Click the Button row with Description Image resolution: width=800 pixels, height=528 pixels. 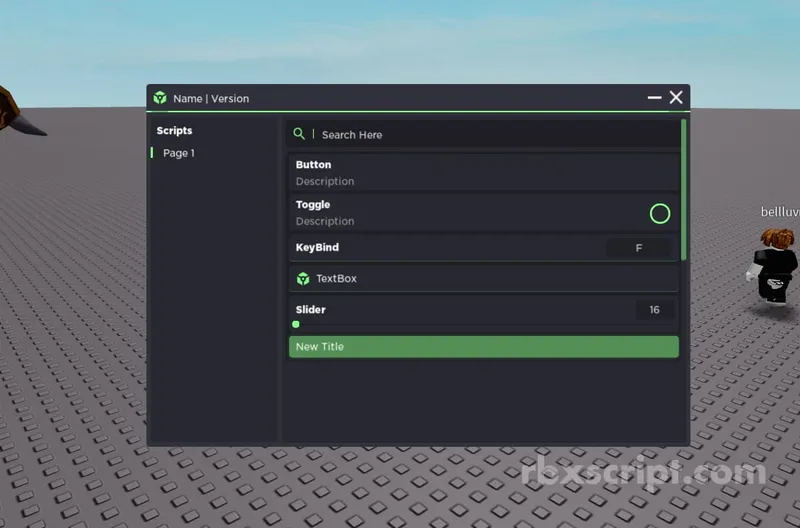(x=484, y=172)
